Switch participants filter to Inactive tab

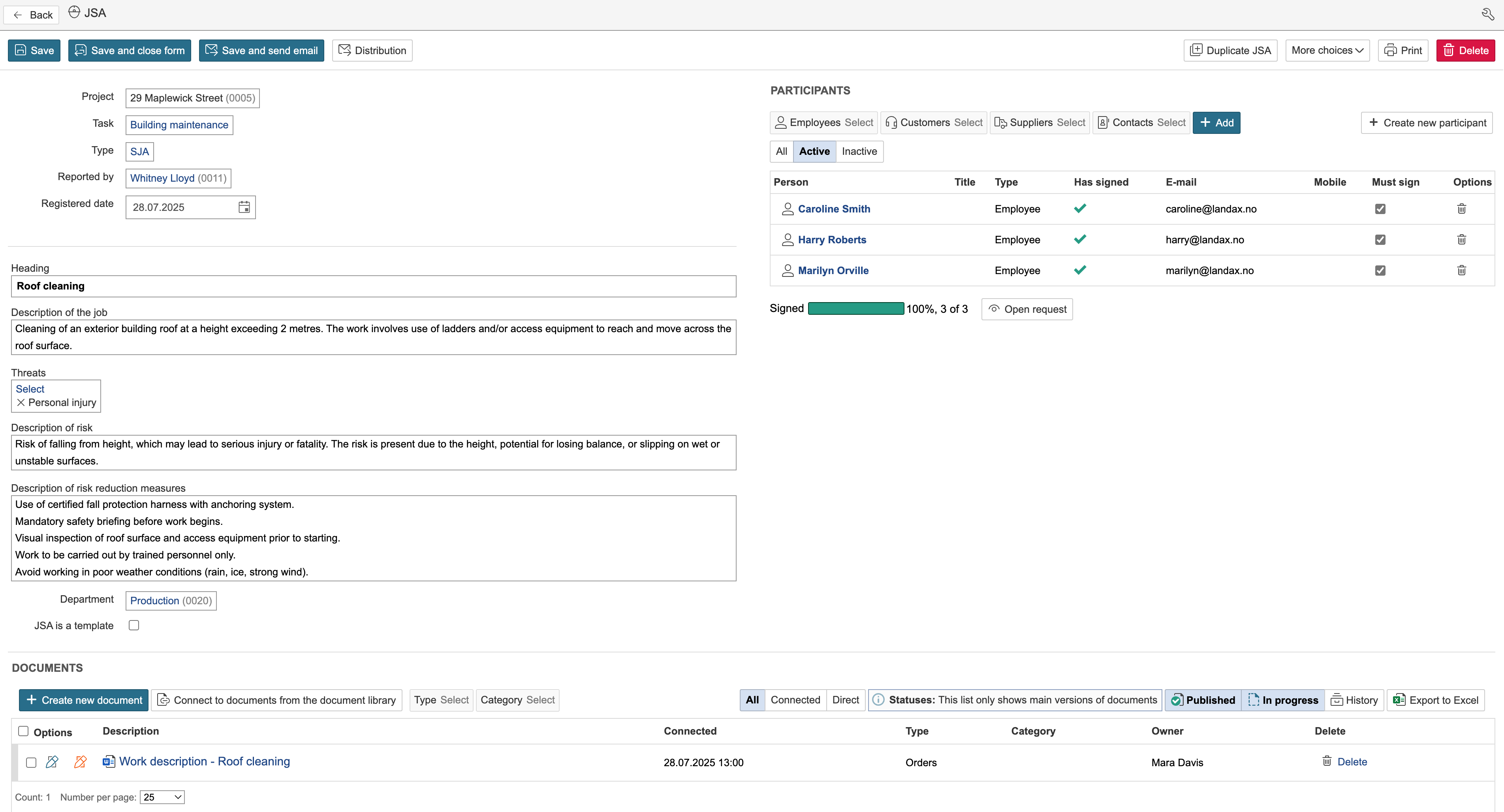coord(859,151)
